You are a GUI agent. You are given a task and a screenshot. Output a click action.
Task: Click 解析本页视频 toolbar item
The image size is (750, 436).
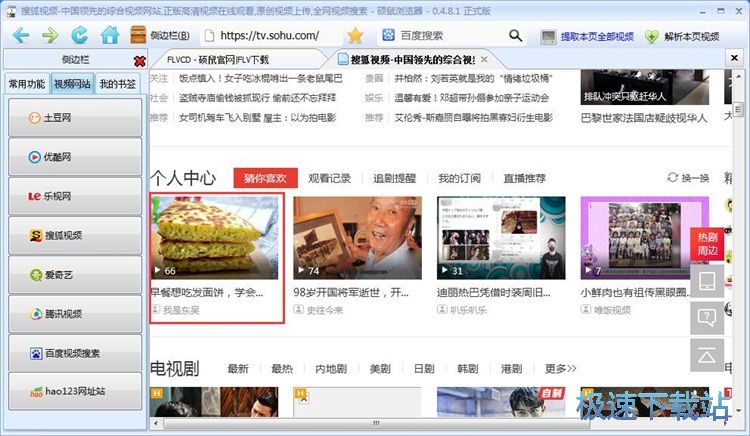(682, 36)
